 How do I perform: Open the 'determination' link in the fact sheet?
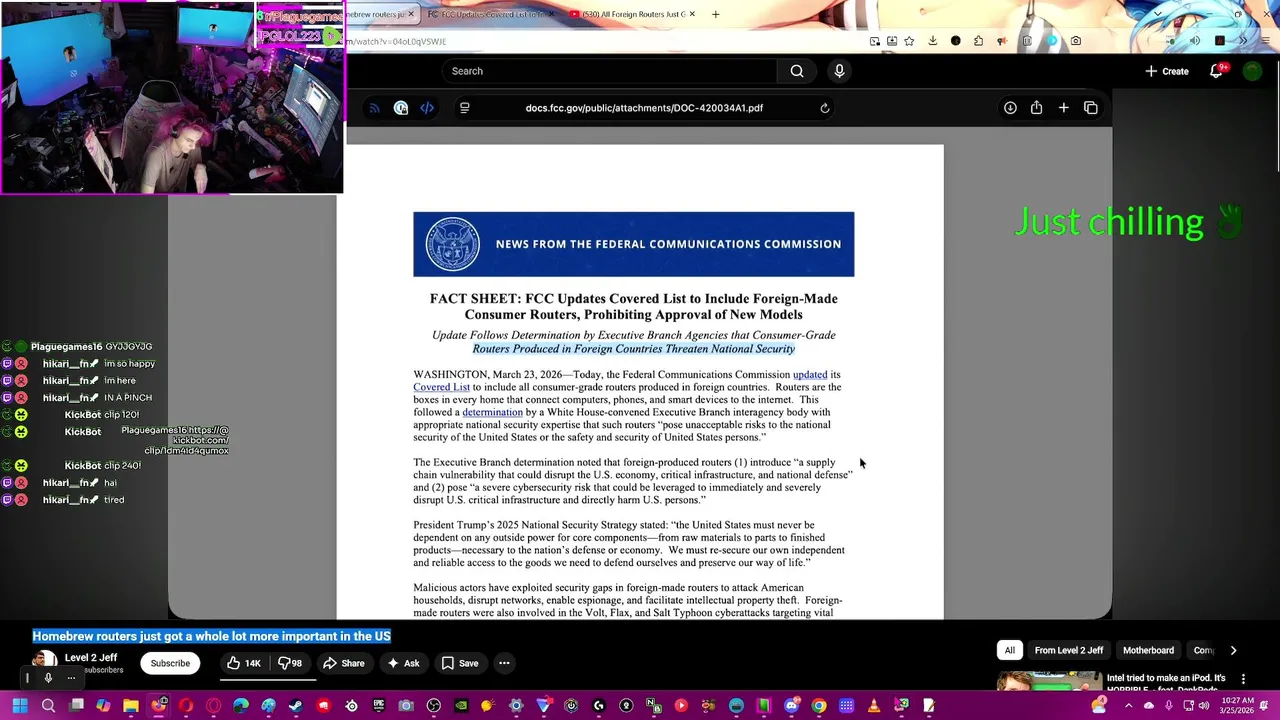492,412
